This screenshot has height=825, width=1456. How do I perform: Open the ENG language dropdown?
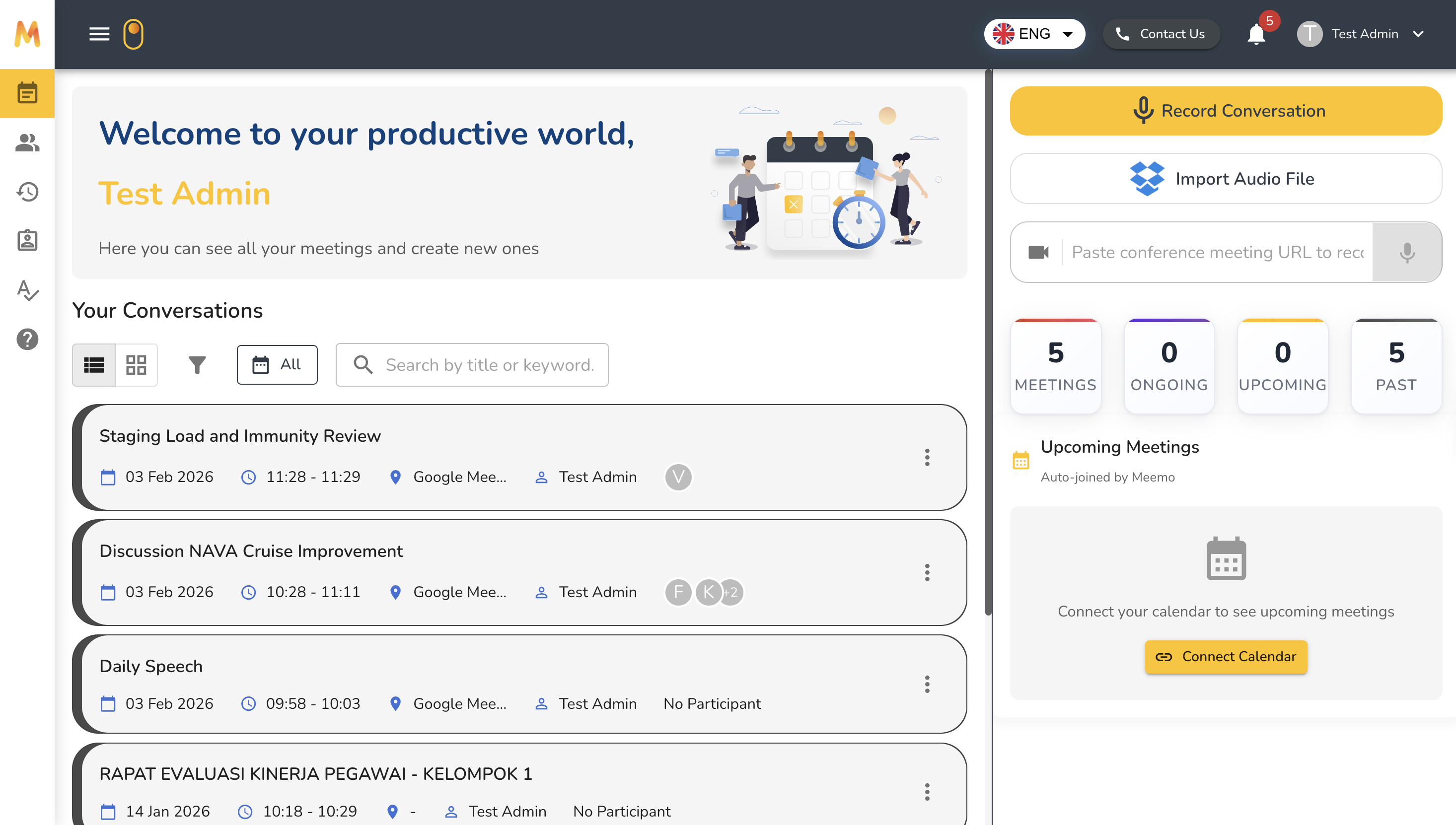pyautogui.click(x=1034, y=34)
